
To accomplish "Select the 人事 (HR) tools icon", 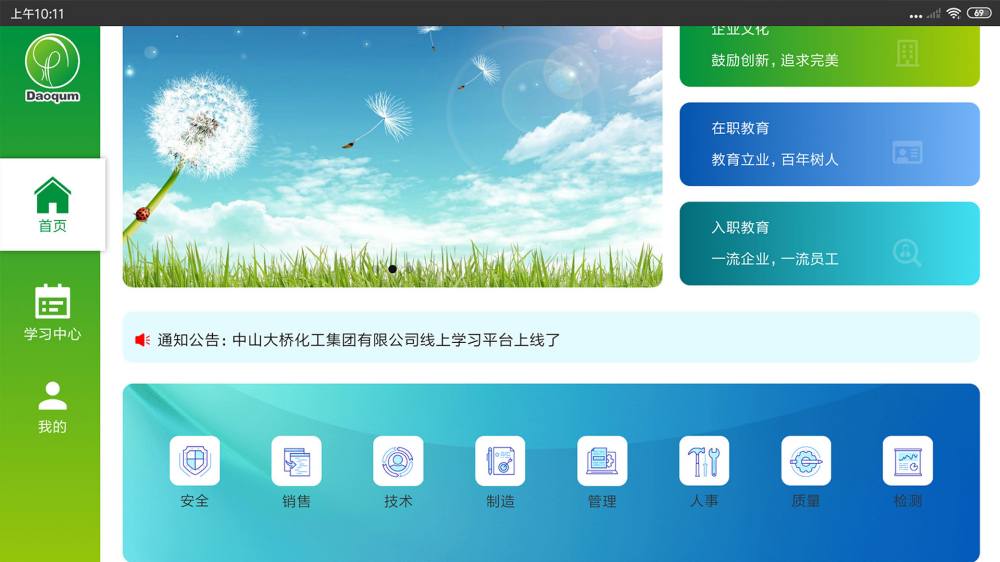I will (x=704, y=461).
